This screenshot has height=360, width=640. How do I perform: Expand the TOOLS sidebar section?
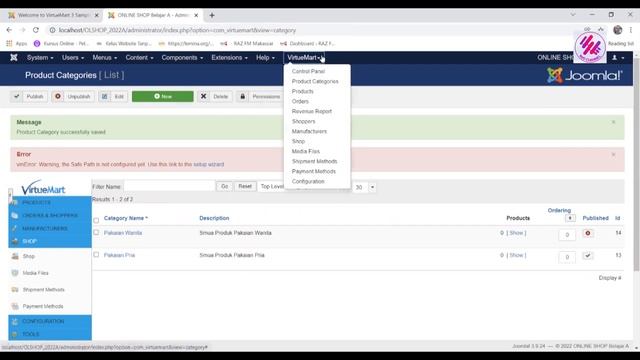click(50, 334)
